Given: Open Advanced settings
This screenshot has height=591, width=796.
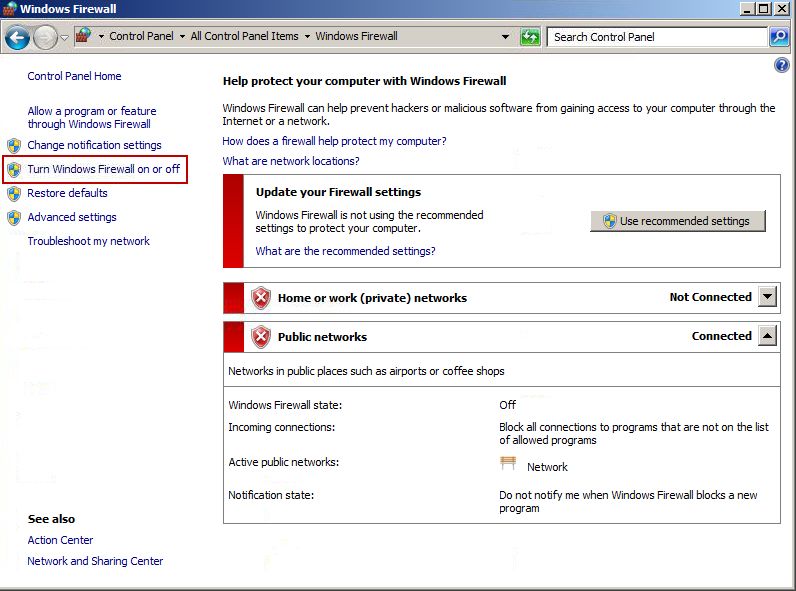Looking at the screenshot, I should tap(72, 217).
